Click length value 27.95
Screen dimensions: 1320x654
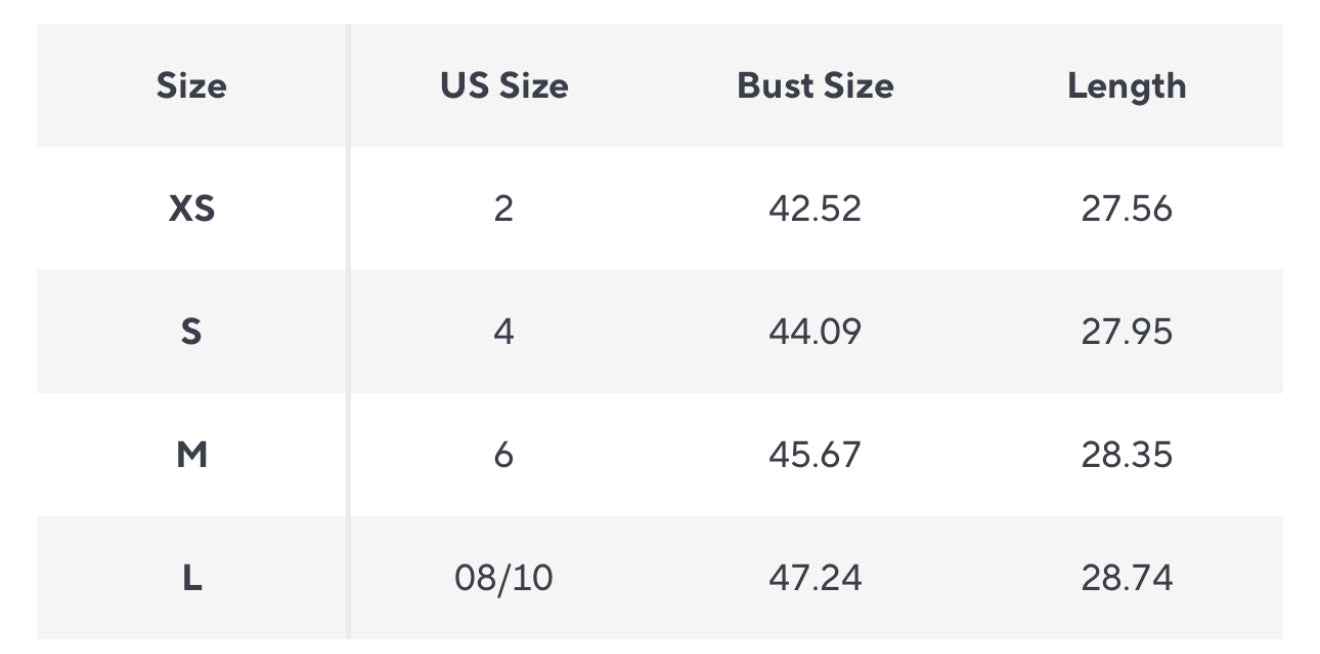[1126, 332]
